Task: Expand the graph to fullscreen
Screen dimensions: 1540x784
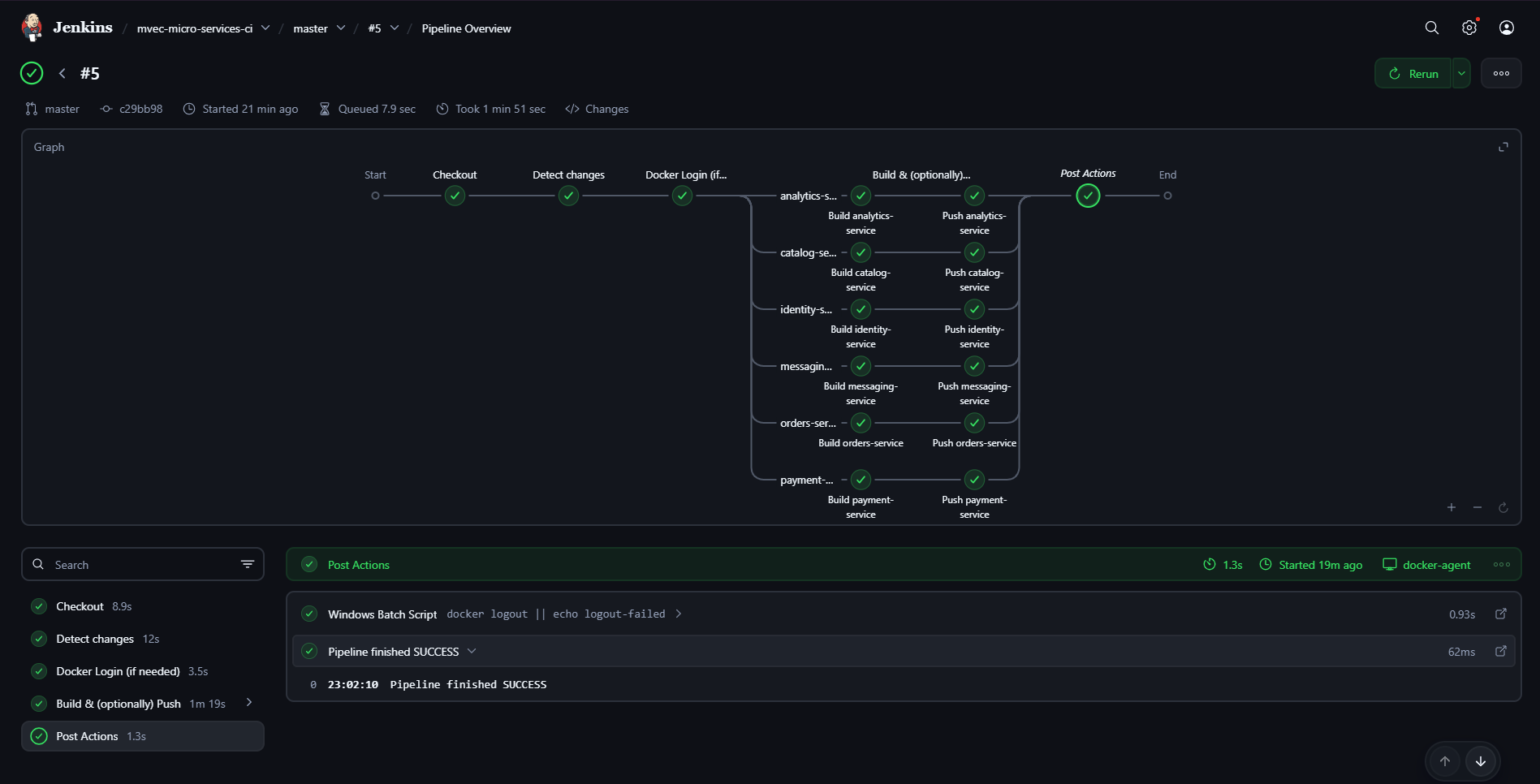Action: pyautogui.click(x=1503, y=147)
